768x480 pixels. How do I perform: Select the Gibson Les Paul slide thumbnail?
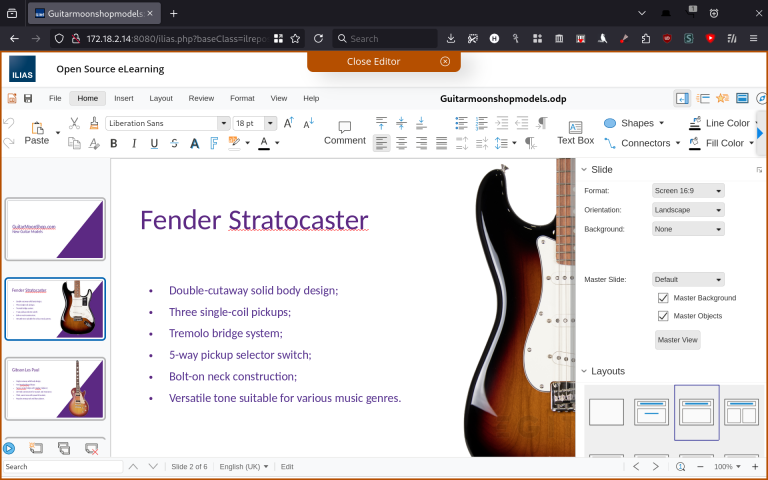55,389
